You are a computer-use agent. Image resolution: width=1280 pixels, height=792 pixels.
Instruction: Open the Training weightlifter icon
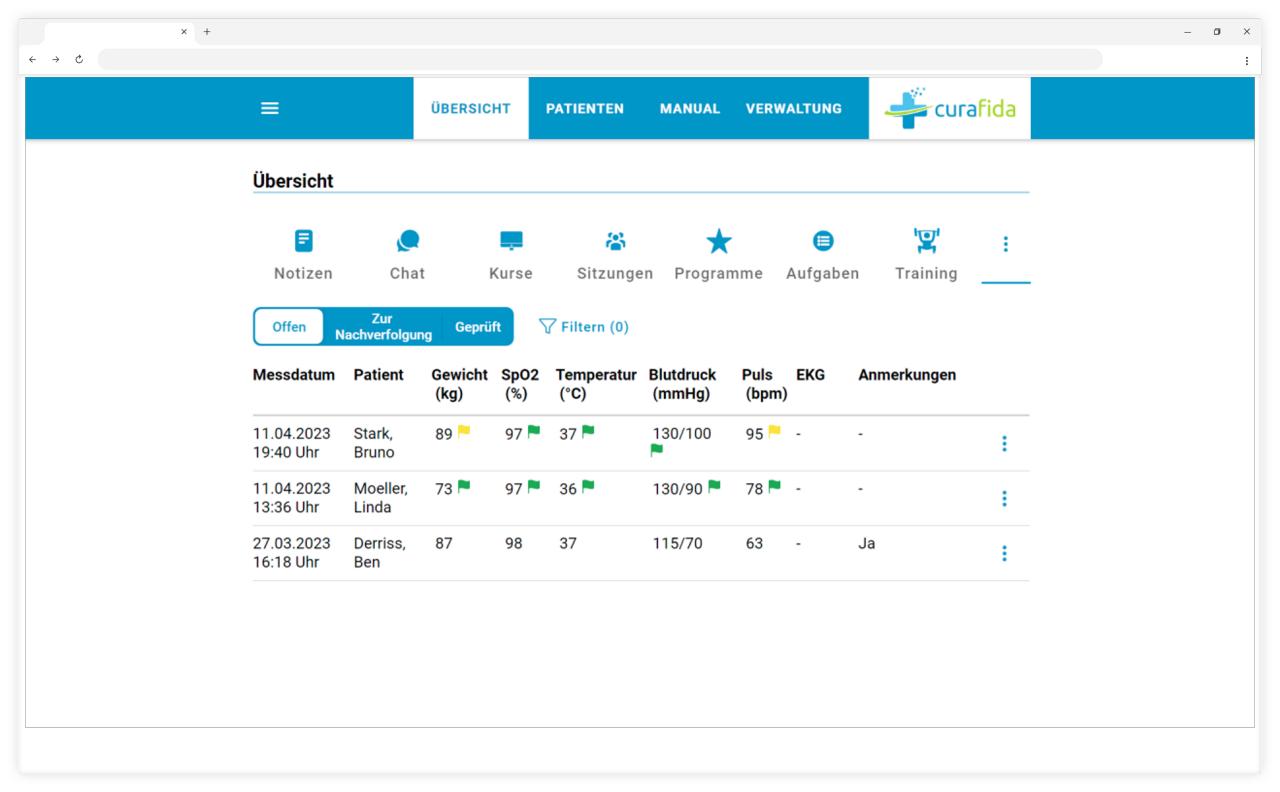coord(926,241)
